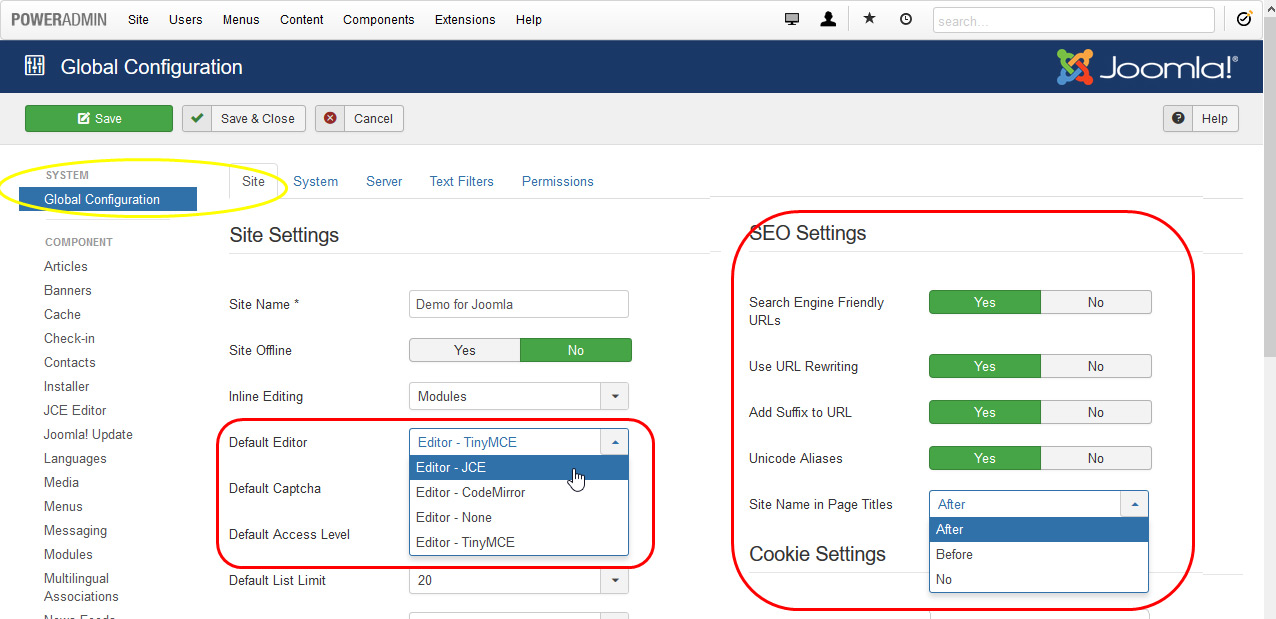Open the clock history icon

(x=906, y=19)
